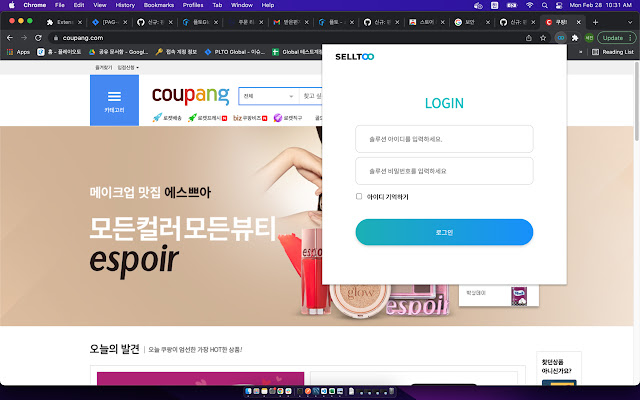This screenshot has height=400, width=640.
Task: Go back using the back arrow
Action: coord(10,38)
